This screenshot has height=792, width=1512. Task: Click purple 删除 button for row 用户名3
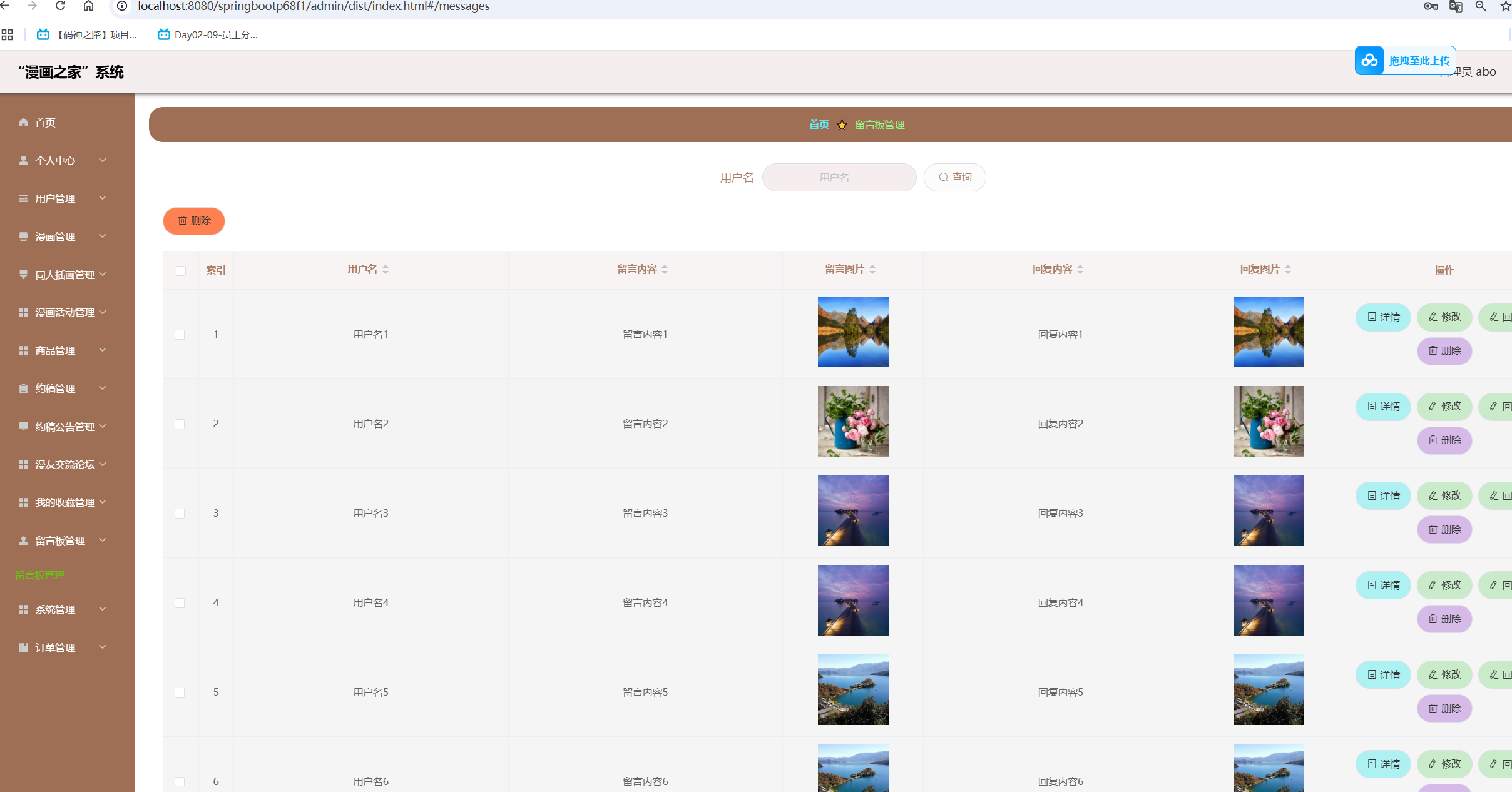pyautogui.click(x=1444, y=529)
